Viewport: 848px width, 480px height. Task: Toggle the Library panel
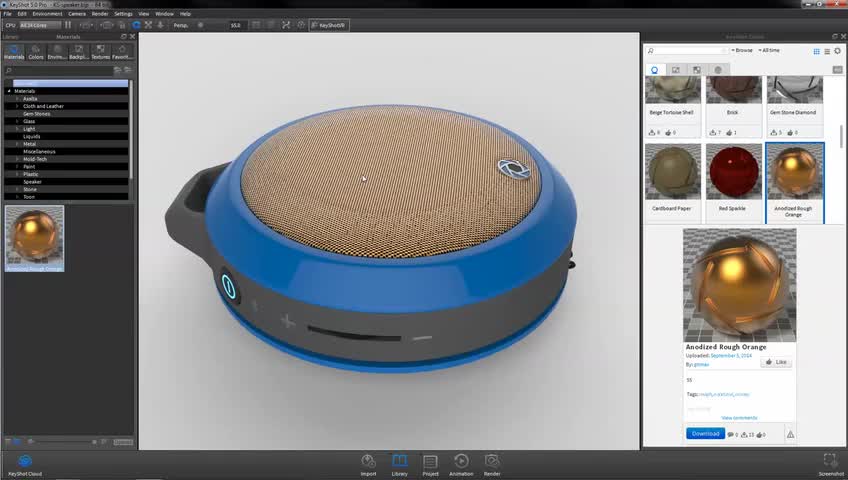tap(400, 465)
